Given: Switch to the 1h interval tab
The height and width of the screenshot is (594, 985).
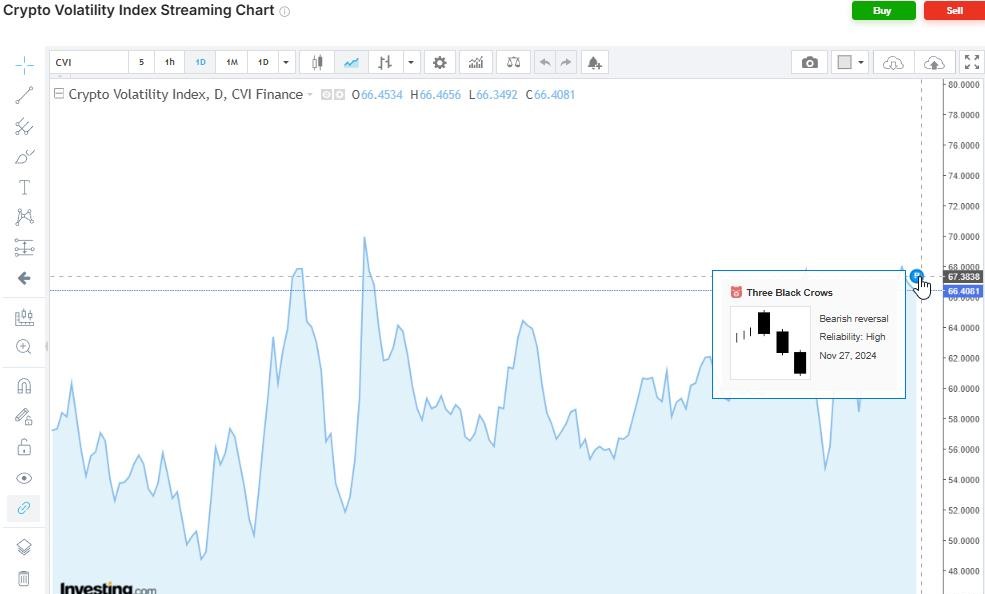Looking at the screenshot, I should point(169,62).
